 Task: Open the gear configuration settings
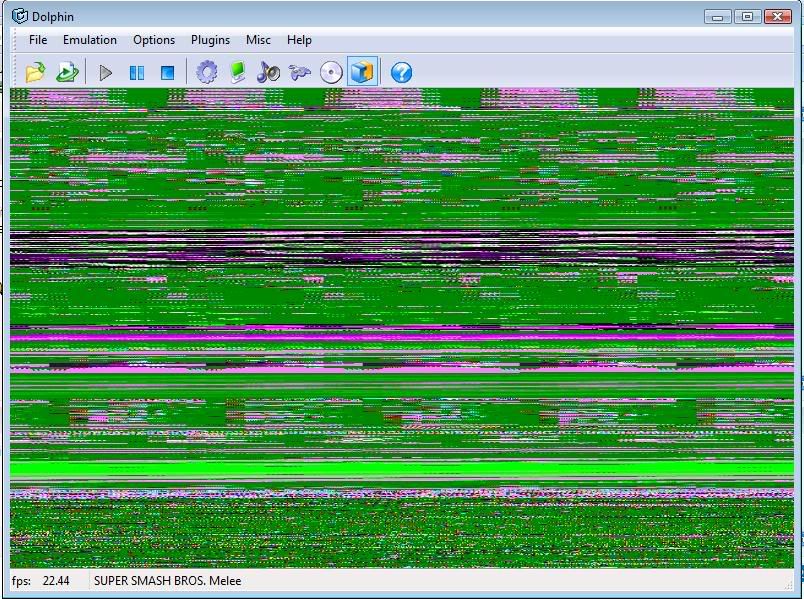[207, 72]
